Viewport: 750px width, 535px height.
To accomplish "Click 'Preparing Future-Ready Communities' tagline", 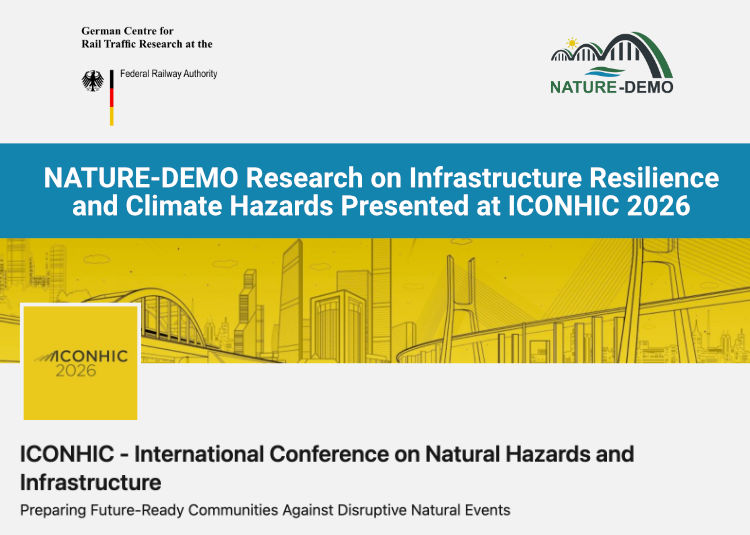I will pyautogui.click(x=265, y=510).
